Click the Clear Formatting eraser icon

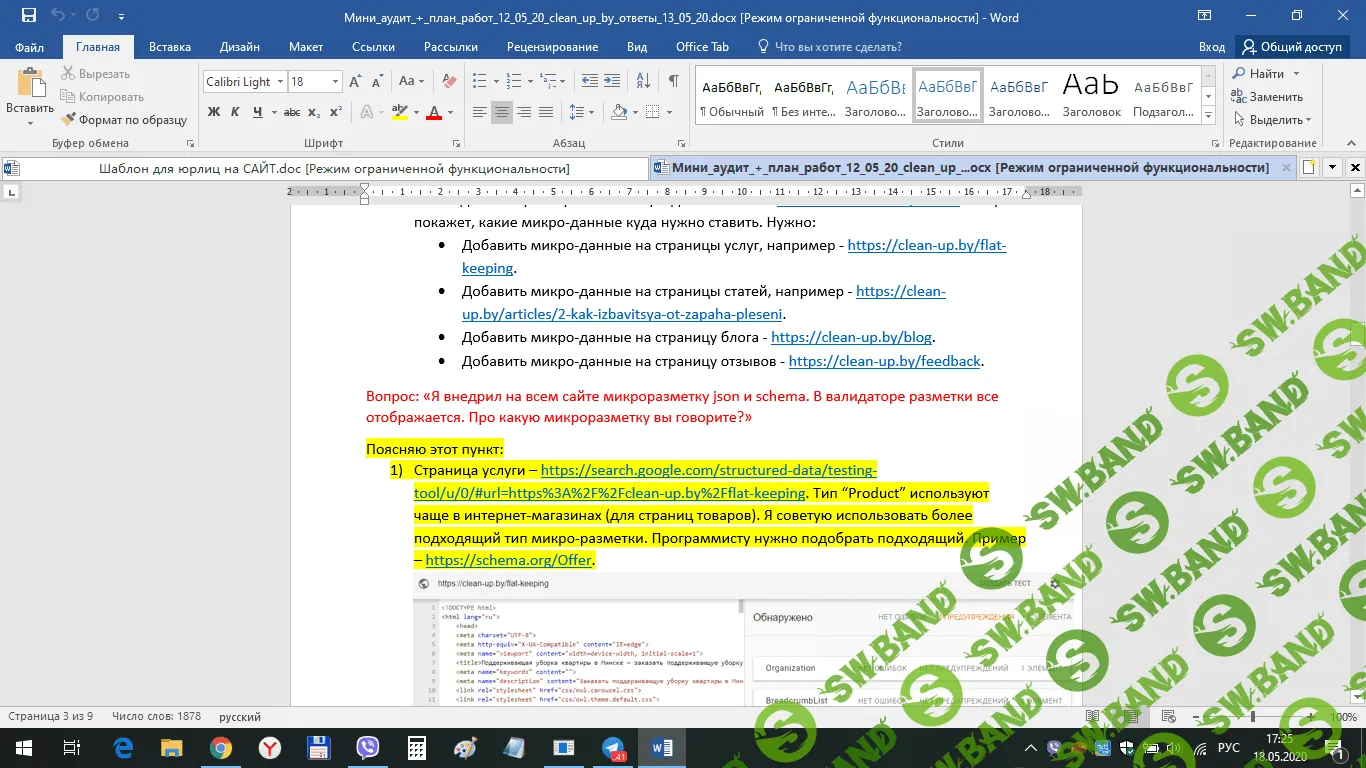click(448, 81)
